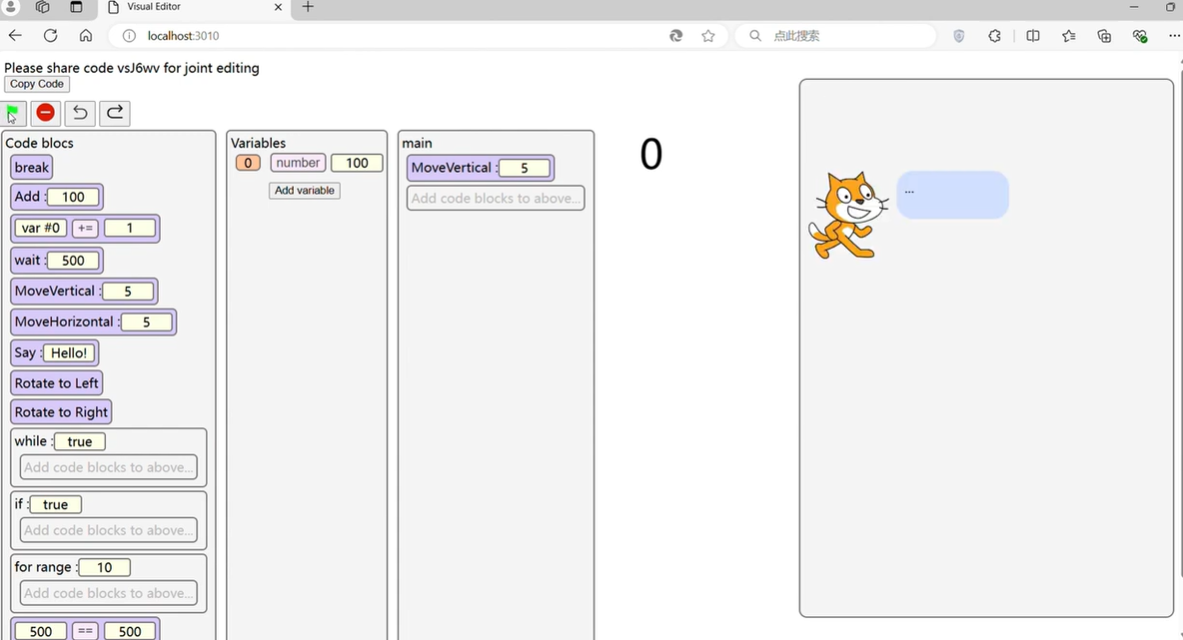Viewport: 1183px width, 640px height.
Task: Select the wait block label
Action: pos(27,260)
